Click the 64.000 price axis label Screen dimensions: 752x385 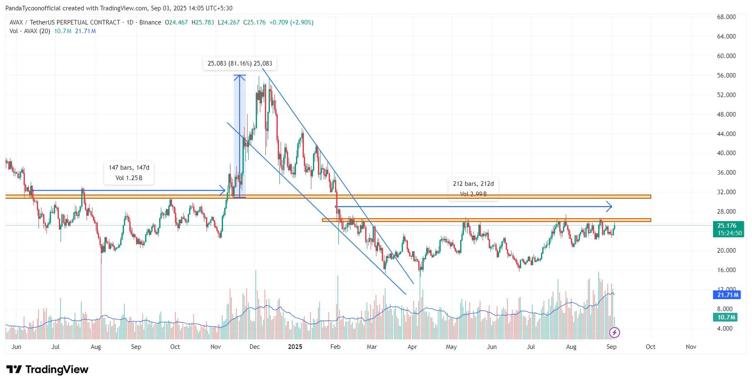[726, 36]
